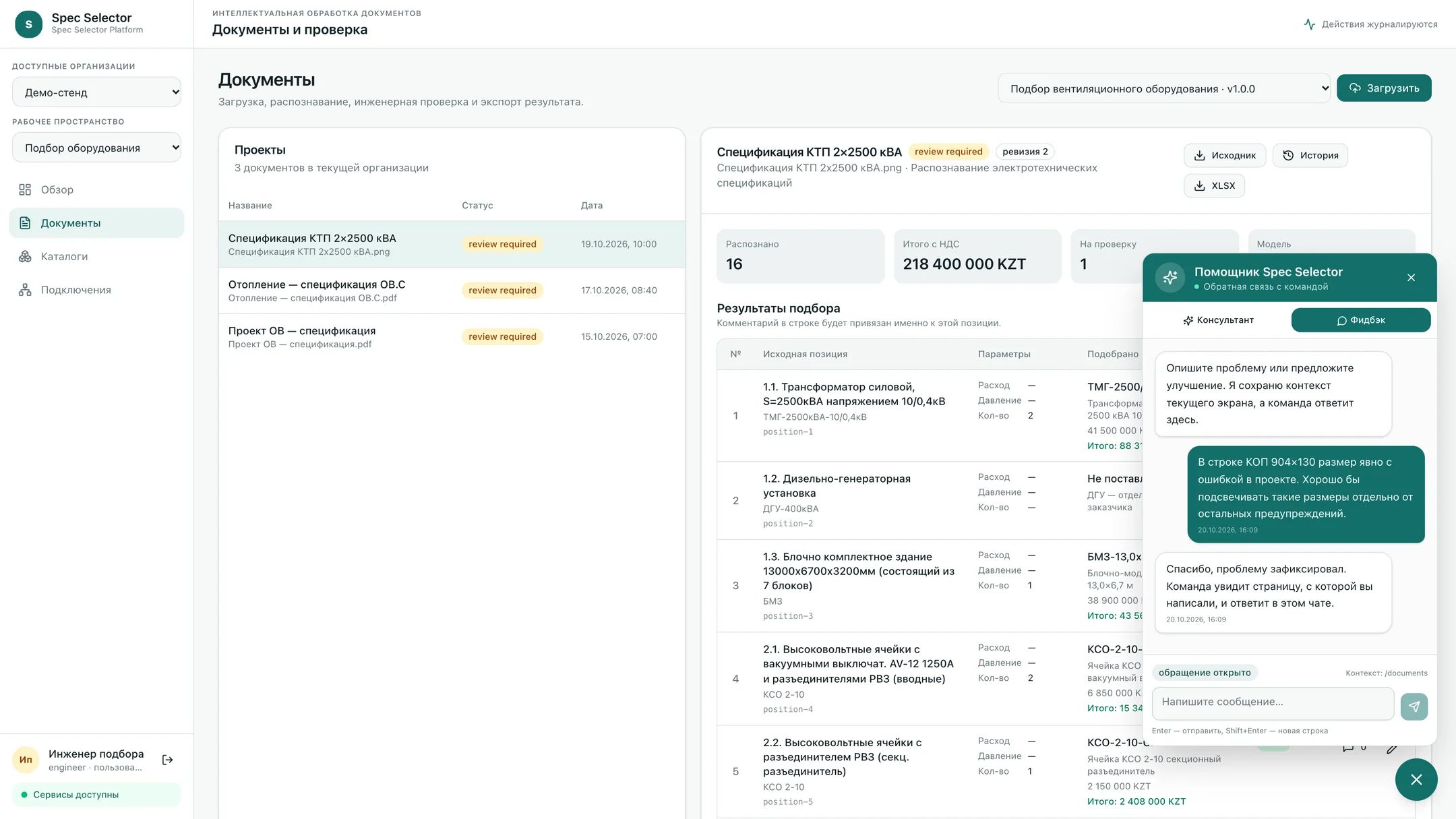The height and width of the screenshot is (819, 1456).
Task: Click the round floating assistant close button
Action: pyautogui.click(x=1416, y=779)
